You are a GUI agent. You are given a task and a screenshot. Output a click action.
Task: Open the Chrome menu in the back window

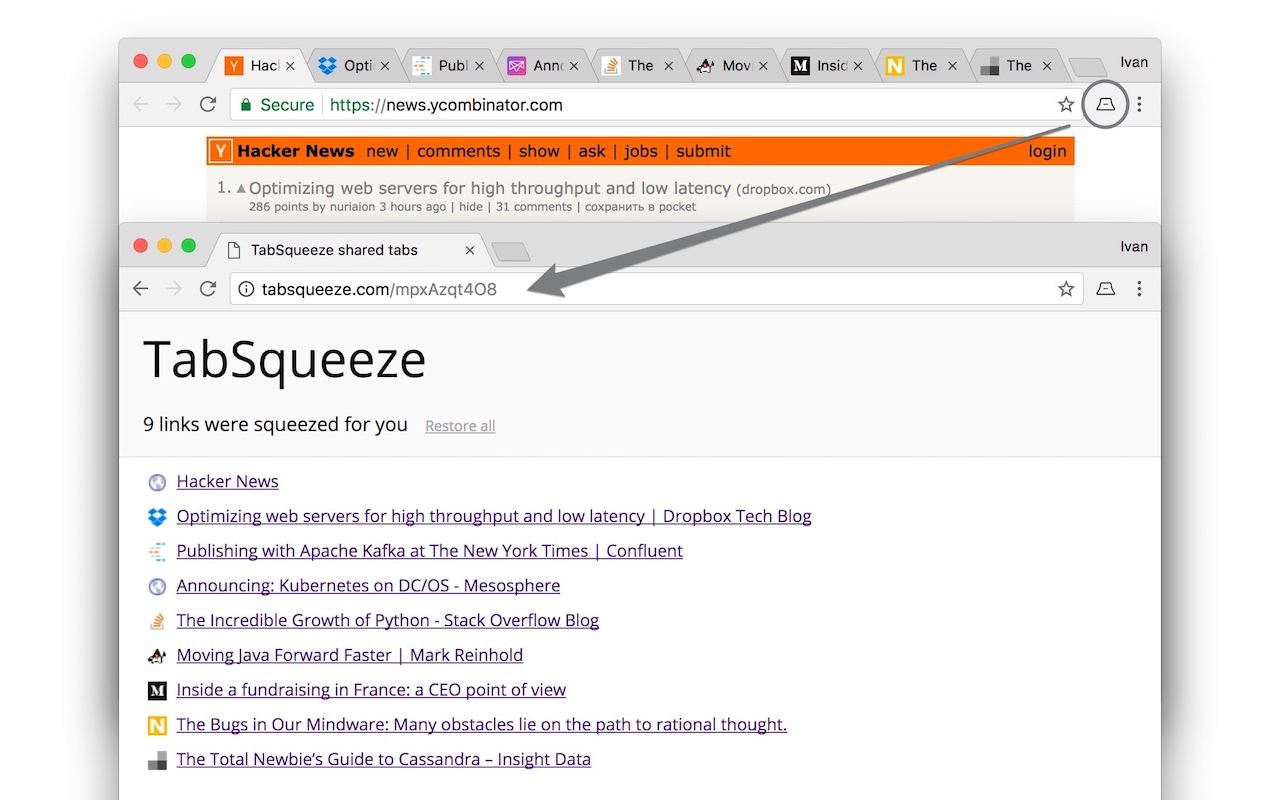pos(1139,104)
